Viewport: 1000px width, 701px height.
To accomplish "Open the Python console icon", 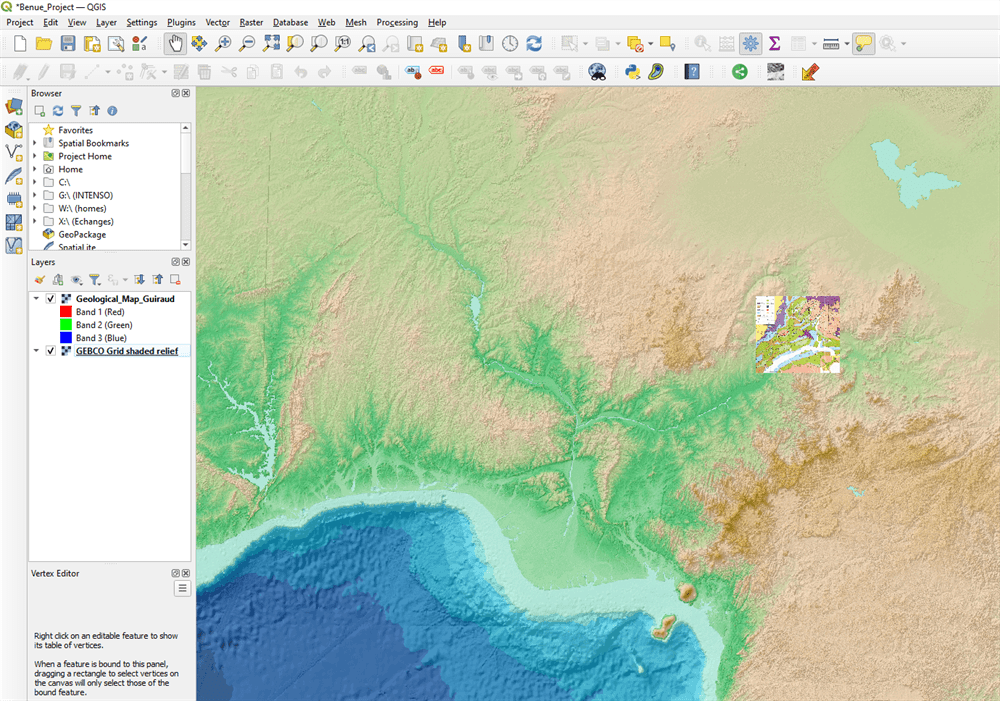I will [632, 71].
